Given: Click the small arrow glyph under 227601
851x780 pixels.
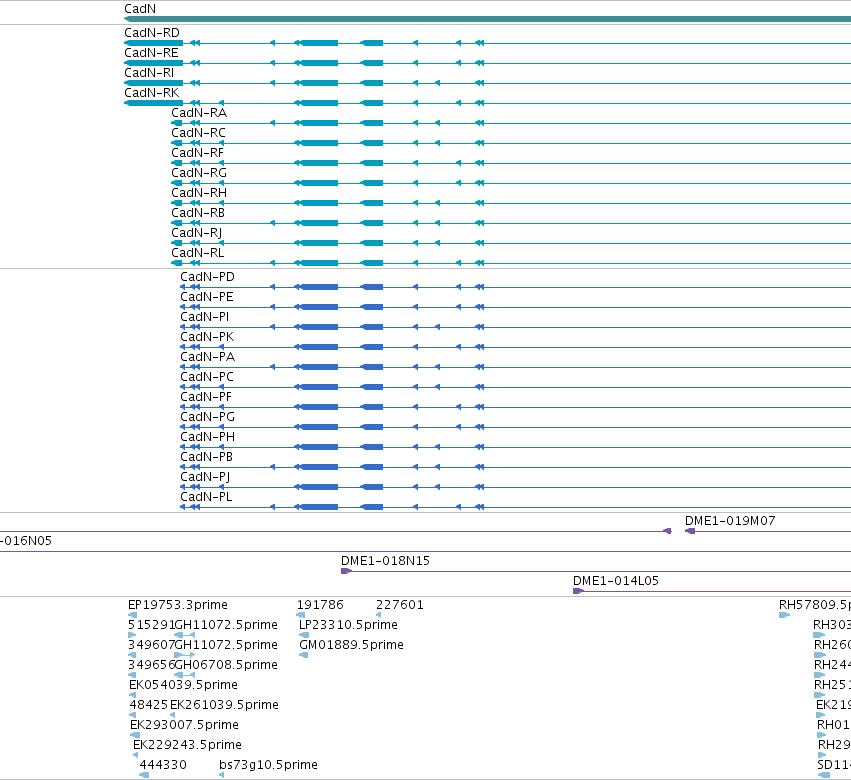Looking at the screenshot, I should tap(378, 615).
